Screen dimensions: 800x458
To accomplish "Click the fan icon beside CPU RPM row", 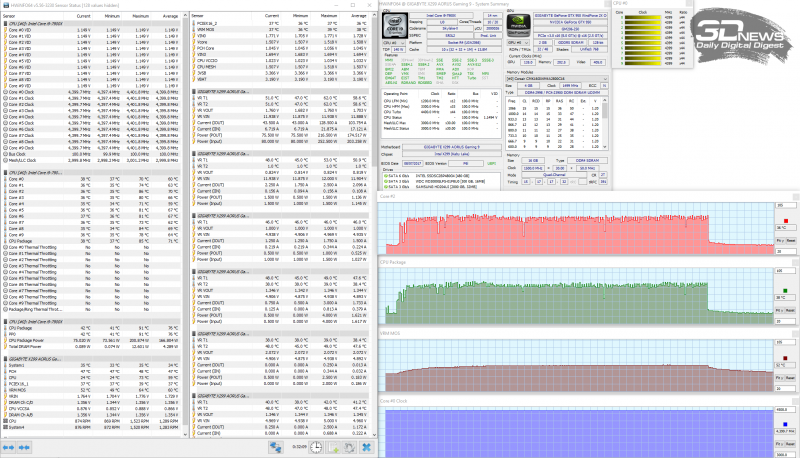I will pos(6,421).
